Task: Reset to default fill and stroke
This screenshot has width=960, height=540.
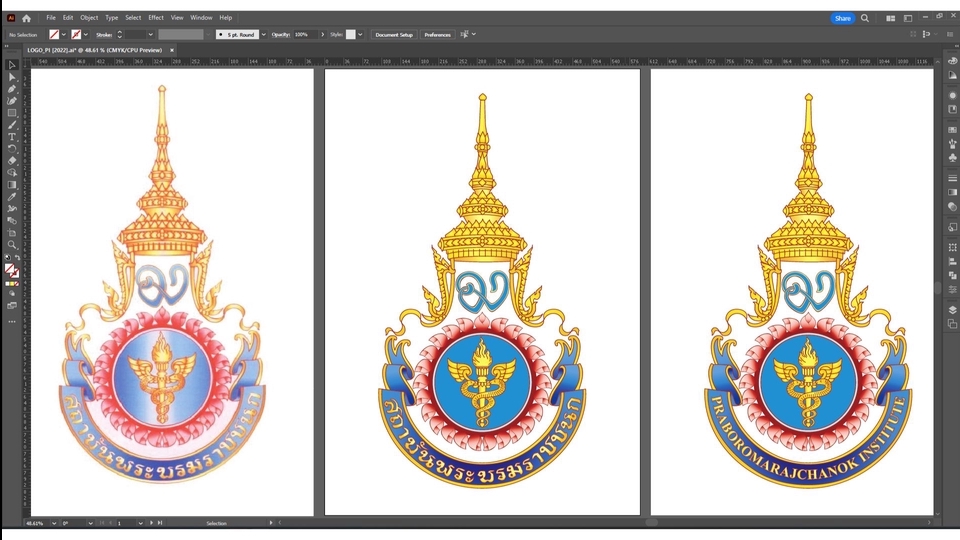Action: (7, 258)
